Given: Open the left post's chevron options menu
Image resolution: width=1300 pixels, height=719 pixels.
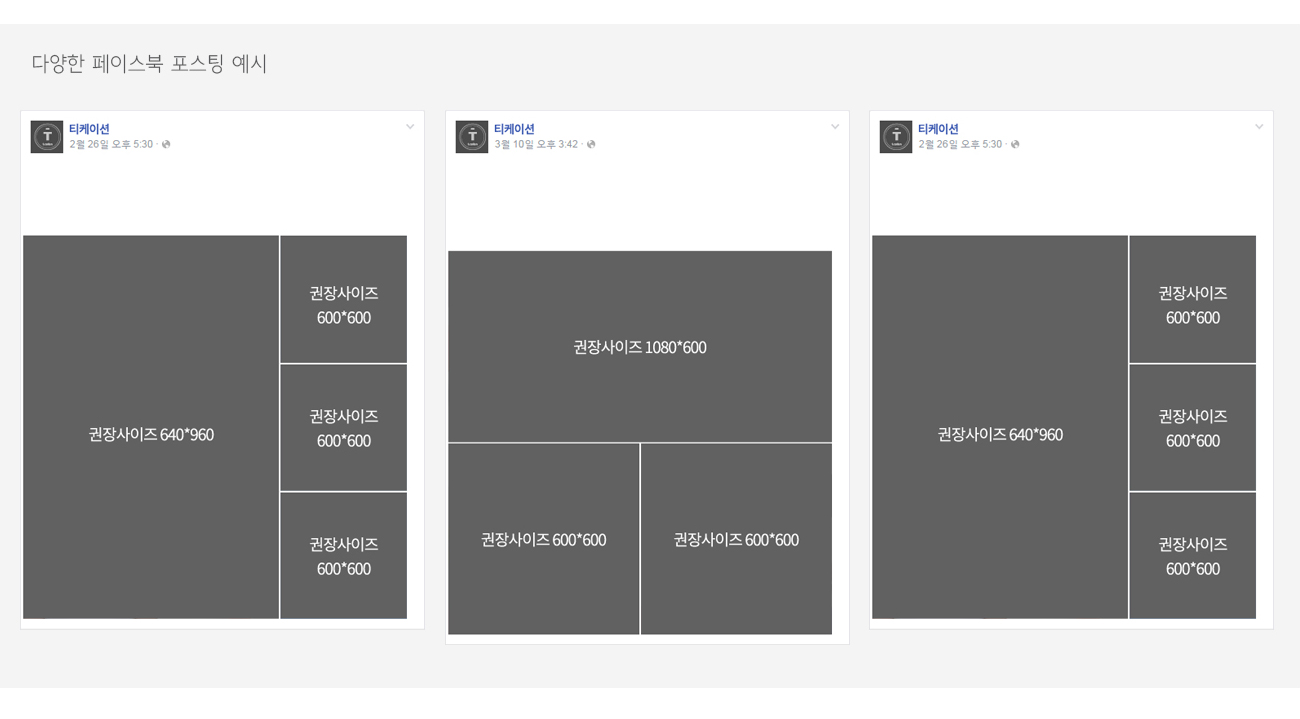Looking at the screenshot, I should (410, 127).
